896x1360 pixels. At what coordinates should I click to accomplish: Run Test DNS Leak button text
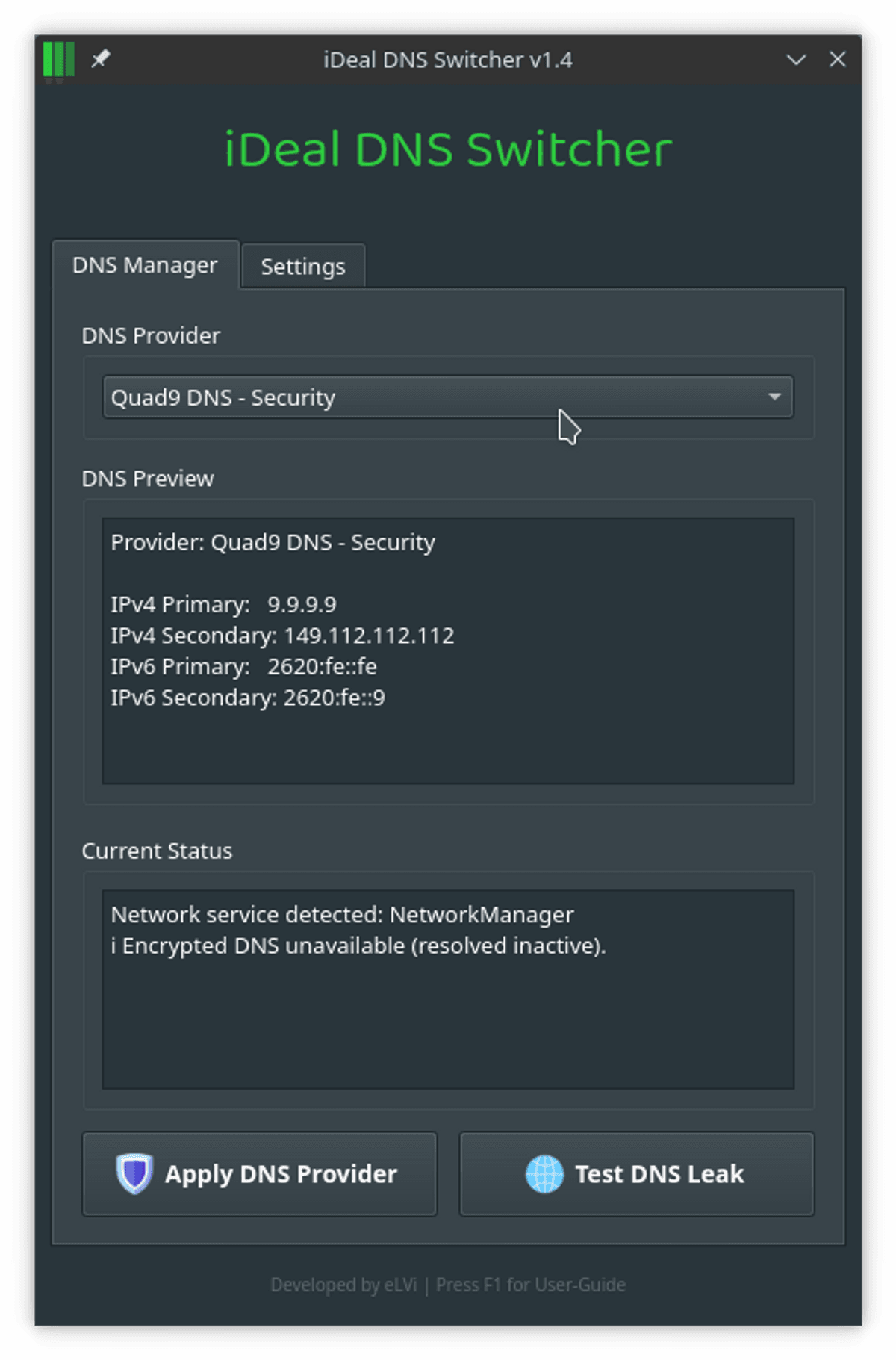(x=659, y=1174)
